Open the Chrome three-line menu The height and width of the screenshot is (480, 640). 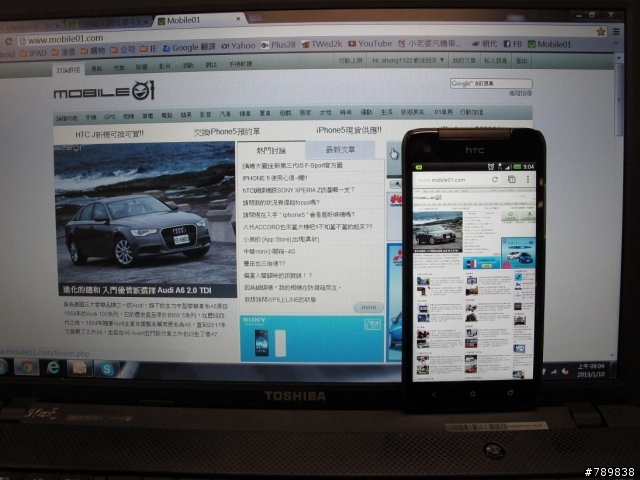coord(616,31)
